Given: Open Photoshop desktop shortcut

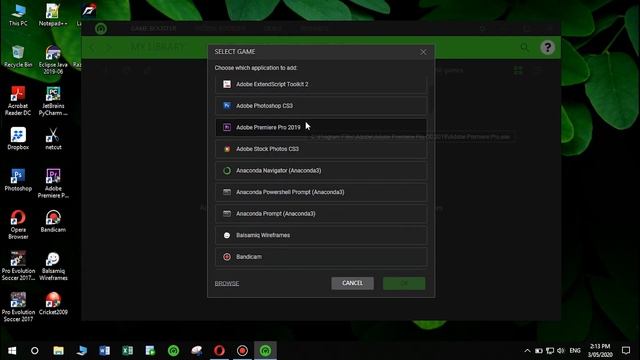Looking at the screenshot, I should click(18, 180).
